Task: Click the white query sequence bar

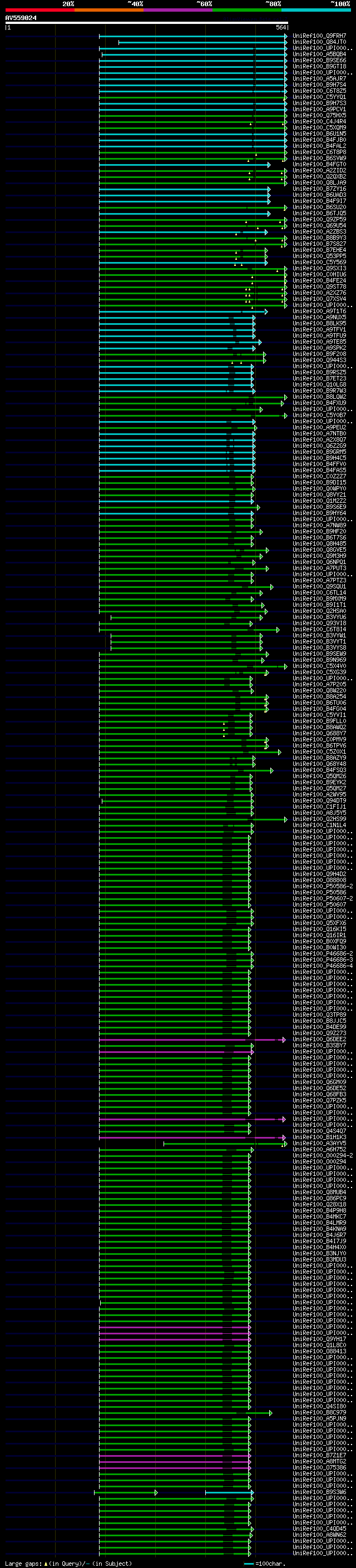Action: coord(147,22)
